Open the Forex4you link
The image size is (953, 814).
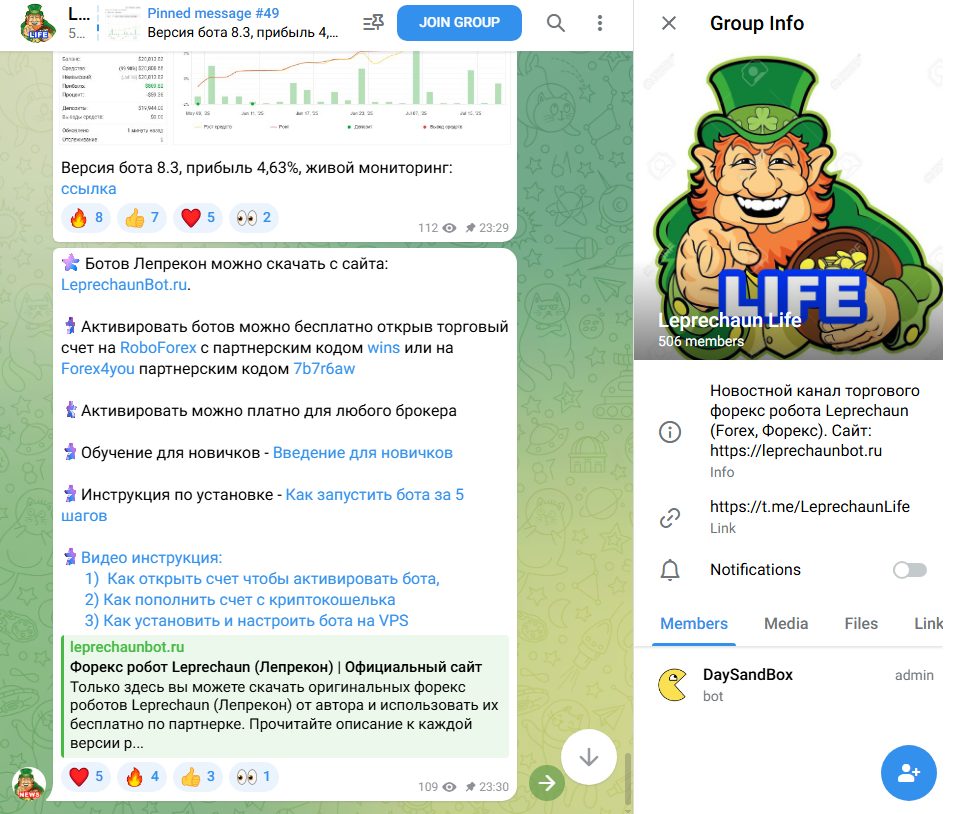(x=97, y=369)
